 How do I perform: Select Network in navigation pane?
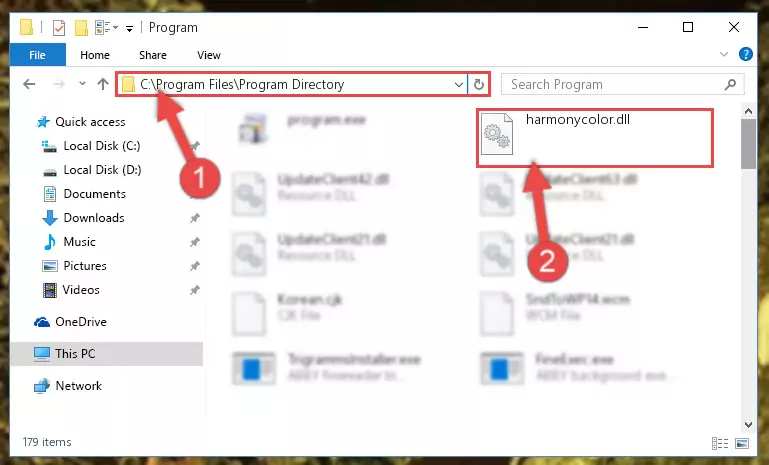tap(78, 386)
